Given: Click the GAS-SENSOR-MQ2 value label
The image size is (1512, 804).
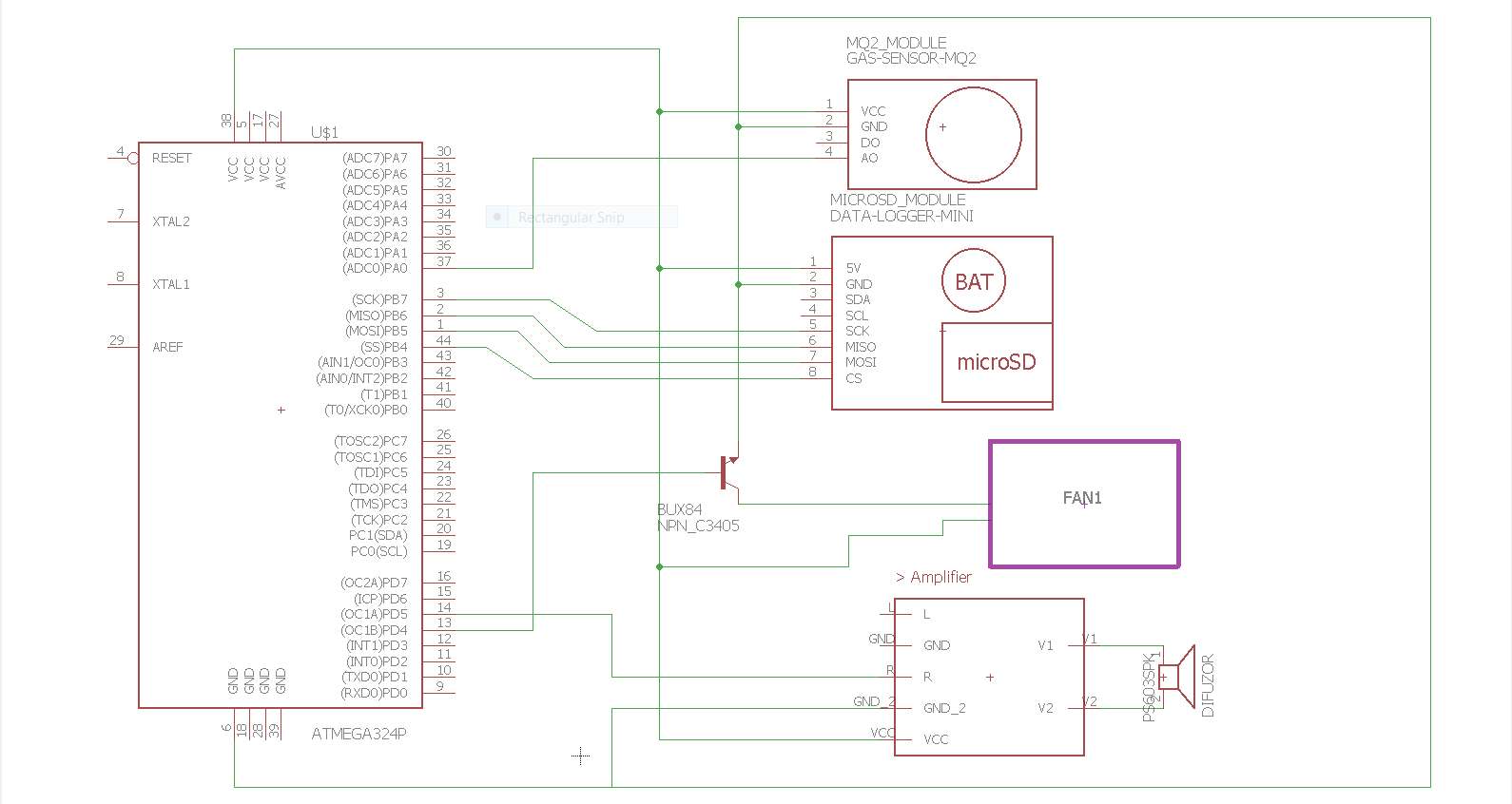Looking at the screenshot, I should [911, 58].
